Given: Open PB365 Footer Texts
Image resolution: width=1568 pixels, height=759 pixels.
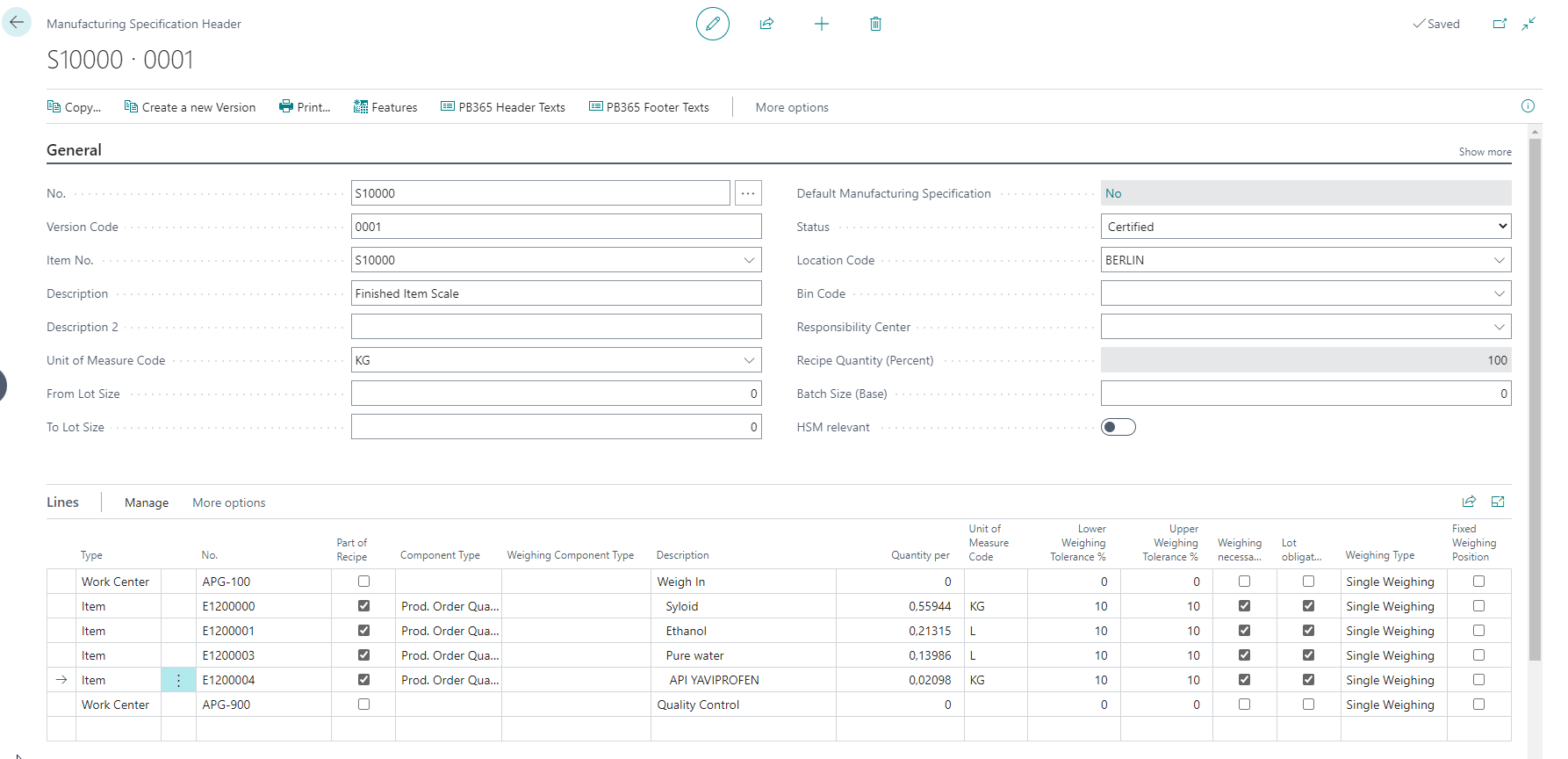Looking at the screenshot, I should pyautogui.click(x=649, y=107).
